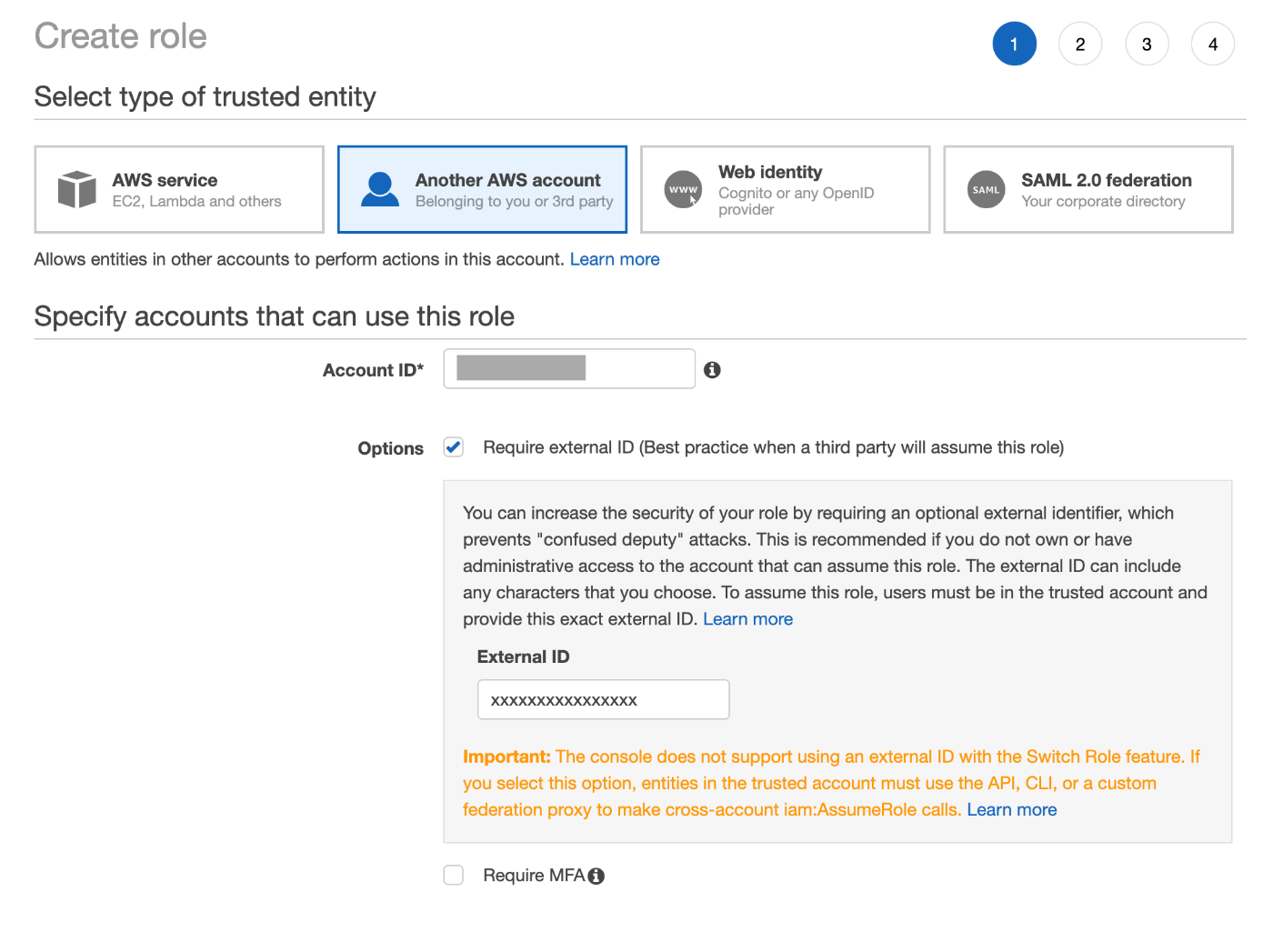Viewport: 1273px width, 952px height.
Task: Uncheck Require external ID checkbox
Action: [454, 447]
